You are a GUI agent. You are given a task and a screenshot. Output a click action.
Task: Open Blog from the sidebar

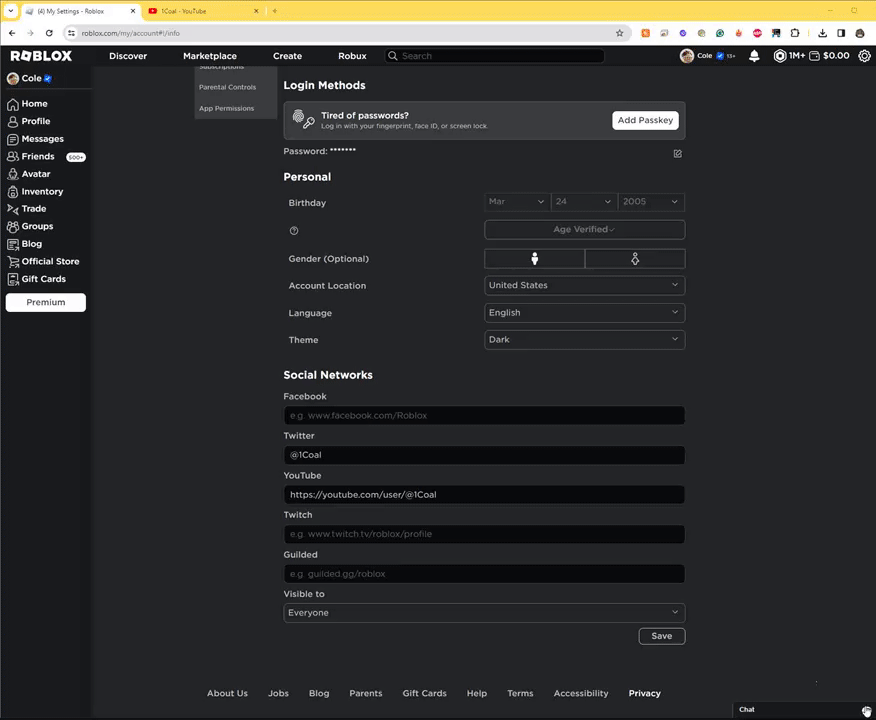(x=25, y=244)
